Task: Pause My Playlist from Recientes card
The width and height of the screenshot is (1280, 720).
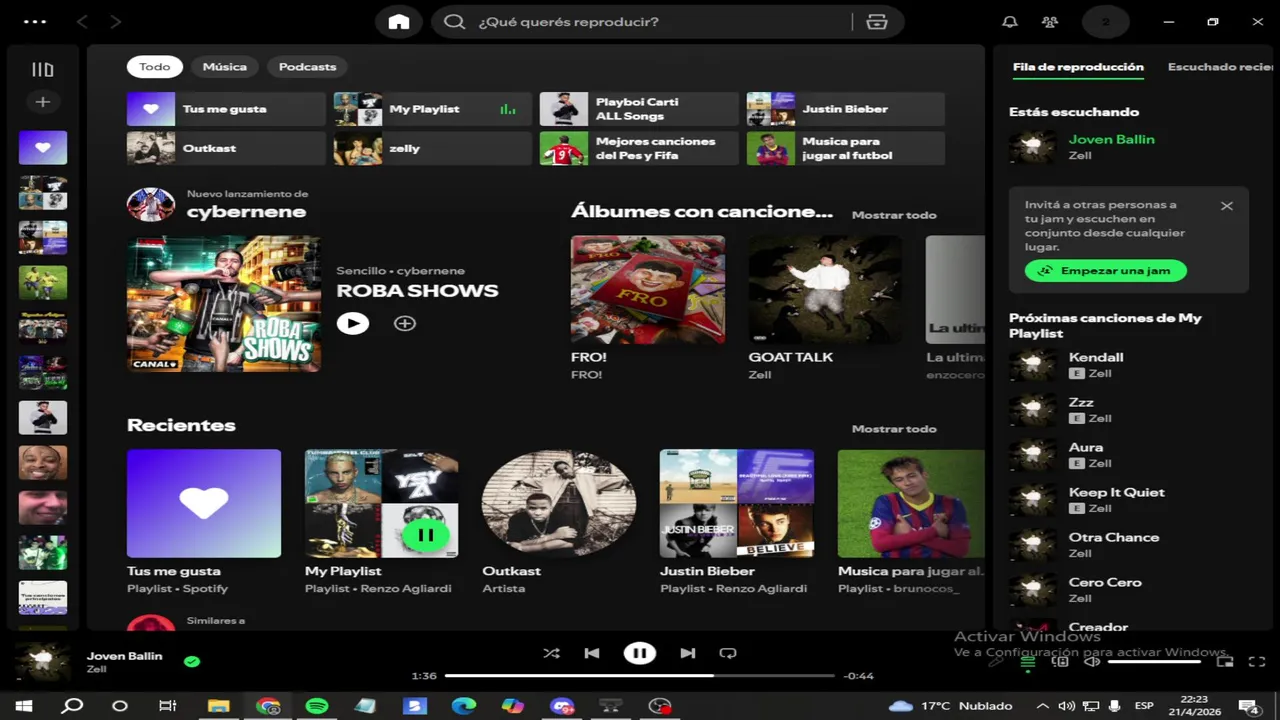Action: [426, 535]
